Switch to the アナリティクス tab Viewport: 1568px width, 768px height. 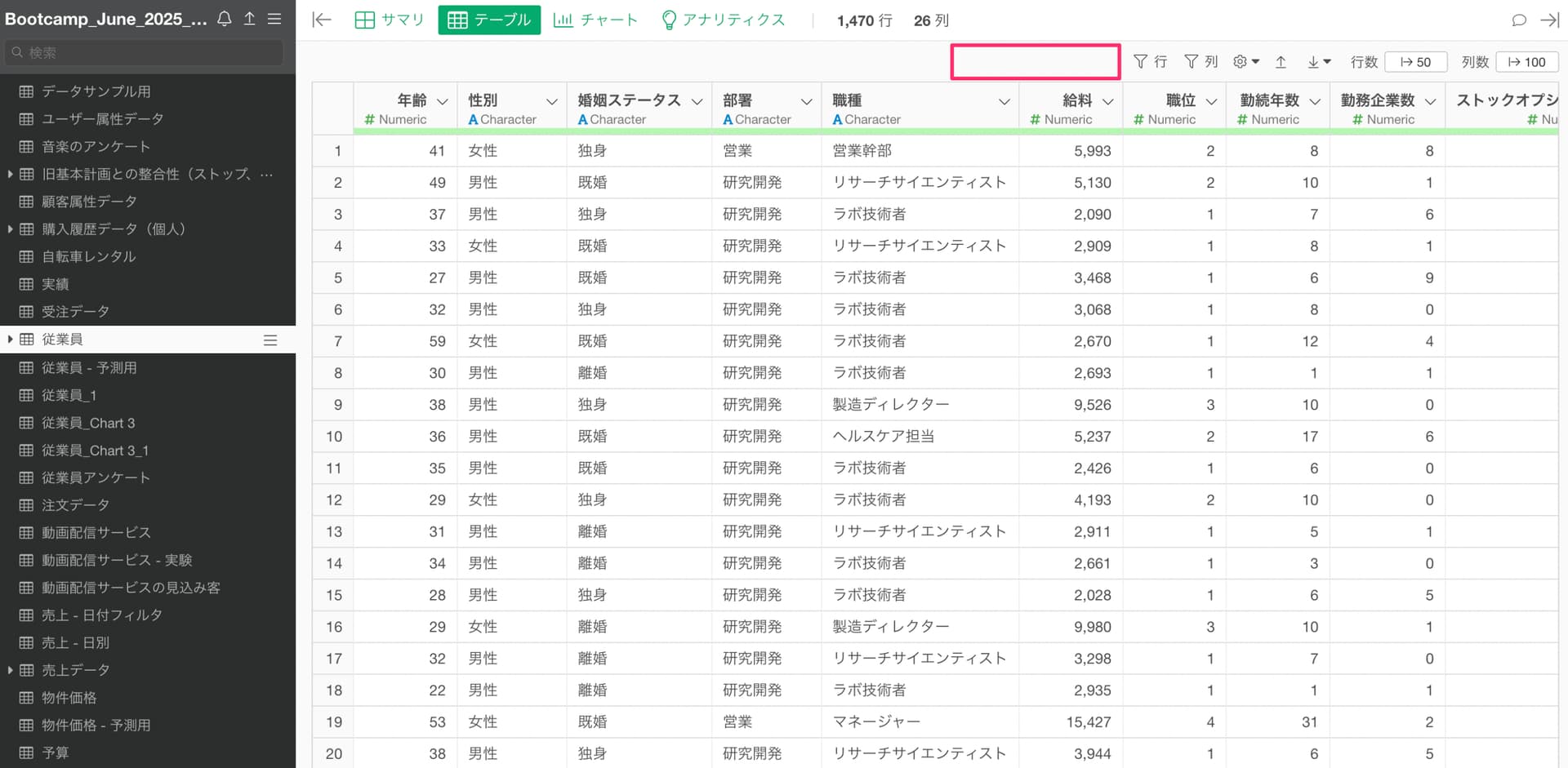(723, 20)
